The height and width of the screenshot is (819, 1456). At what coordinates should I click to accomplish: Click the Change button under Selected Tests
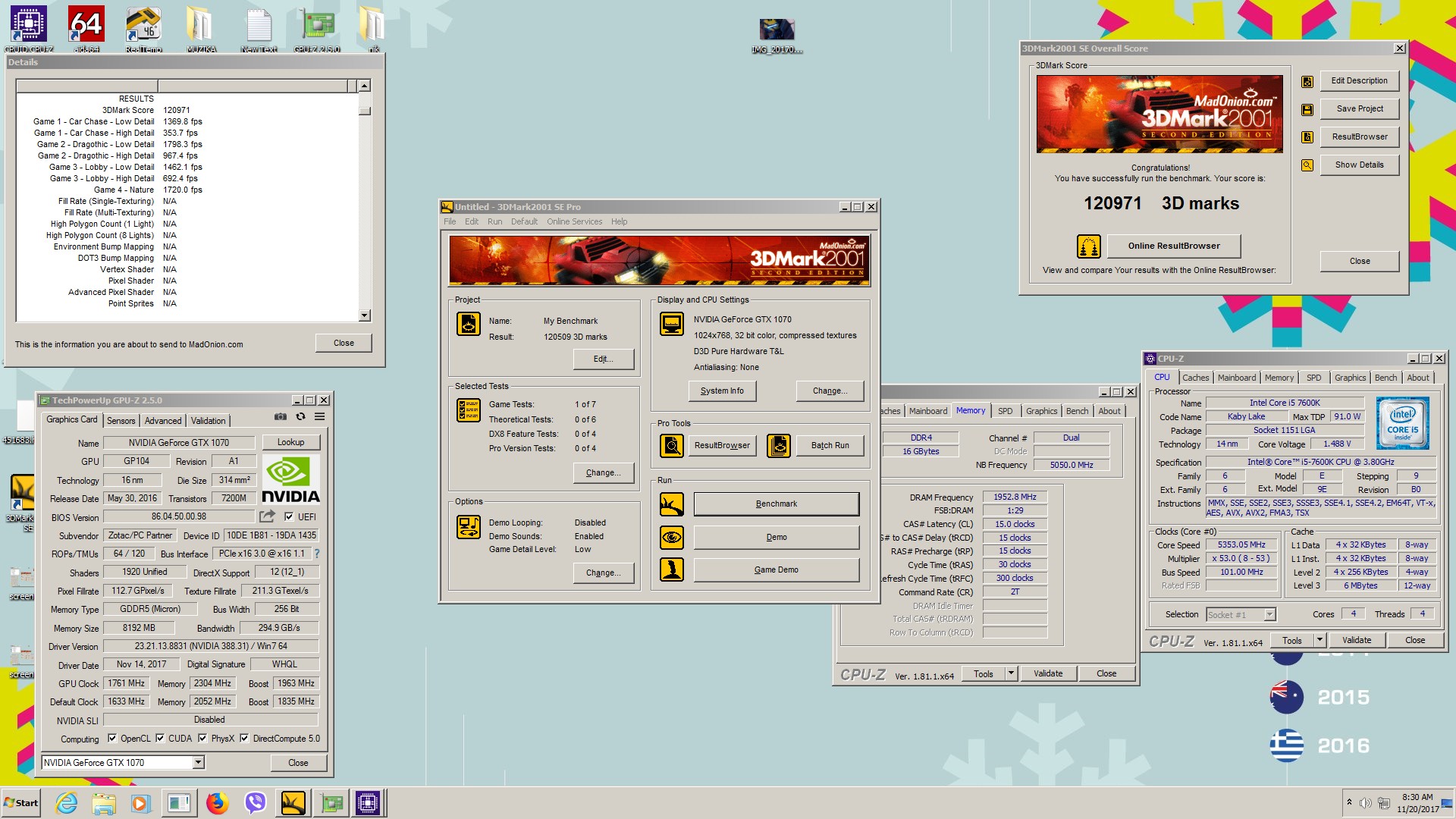point(603,472)
